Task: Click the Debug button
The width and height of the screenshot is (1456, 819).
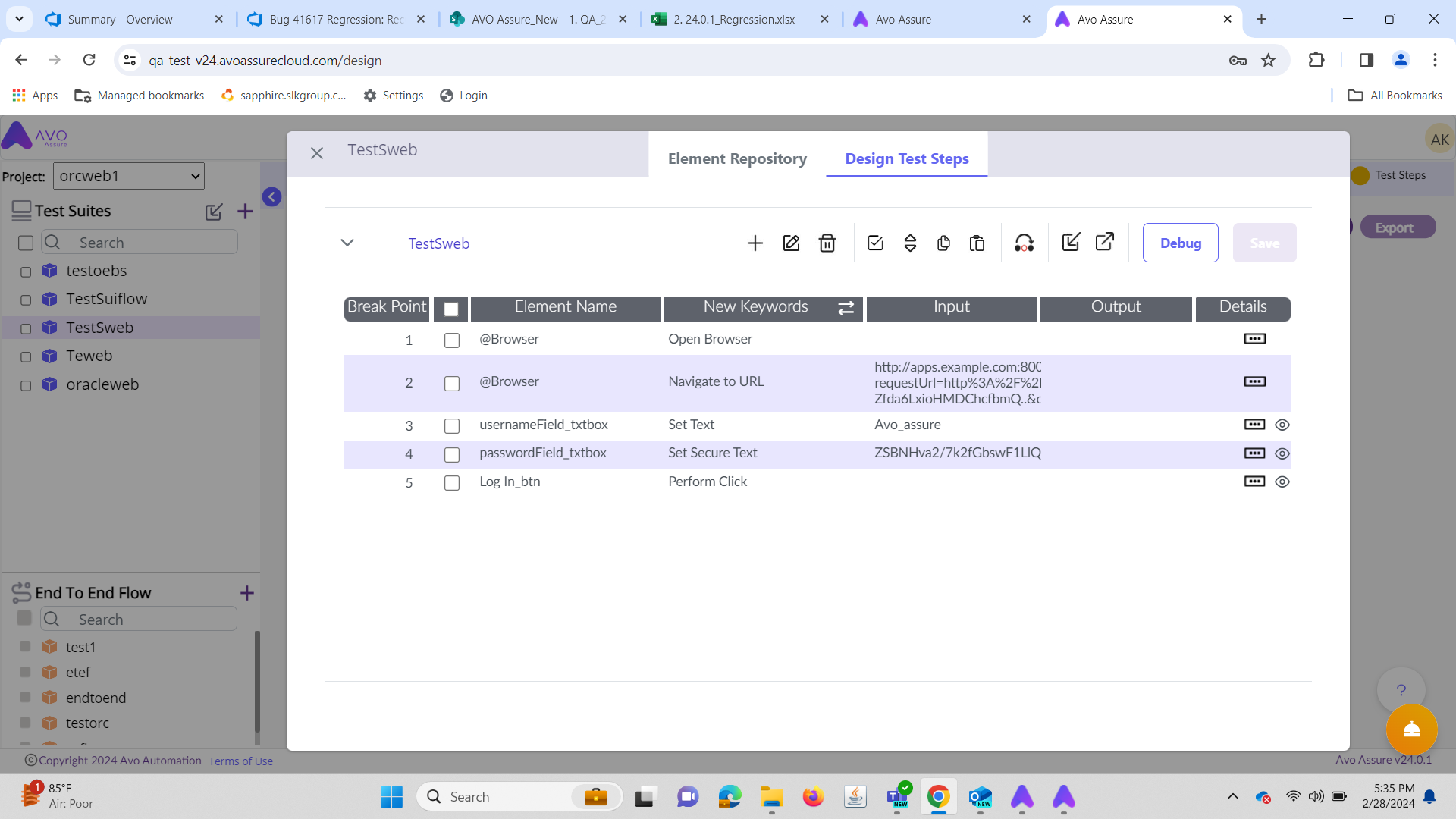Action: (x=1180, y=243)
